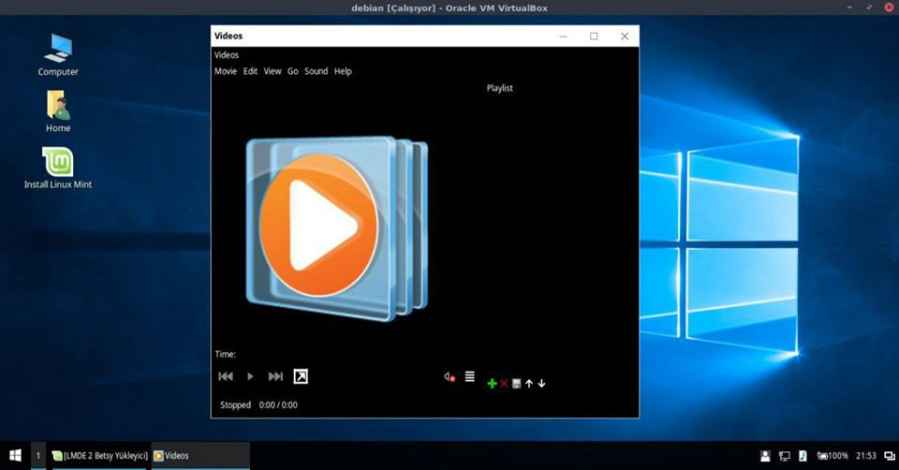The image size is (899, 470).
Task: Open the user applet in system tray
Action: (765, 456)
